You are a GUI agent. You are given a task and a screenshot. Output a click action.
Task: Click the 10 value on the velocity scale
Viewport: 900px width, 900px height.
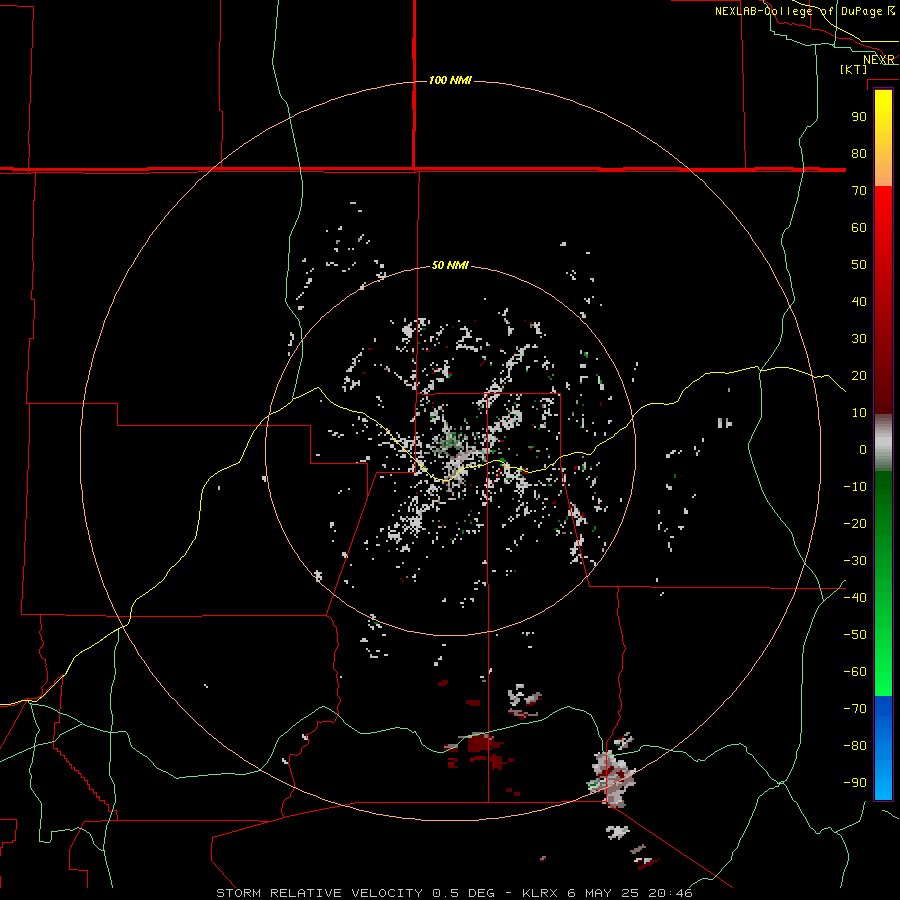coord(859,413)
